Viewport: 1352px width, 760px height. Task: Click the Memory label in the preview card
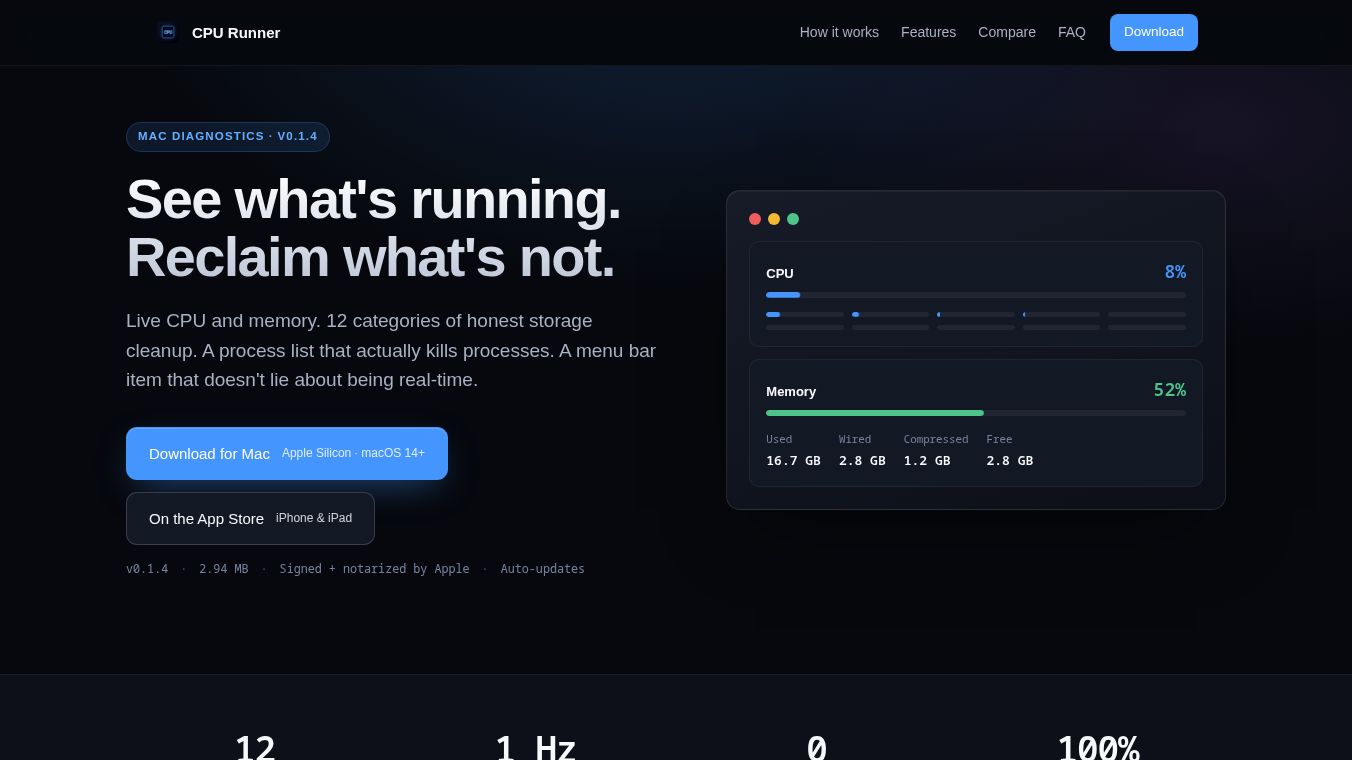coord(791,391)
